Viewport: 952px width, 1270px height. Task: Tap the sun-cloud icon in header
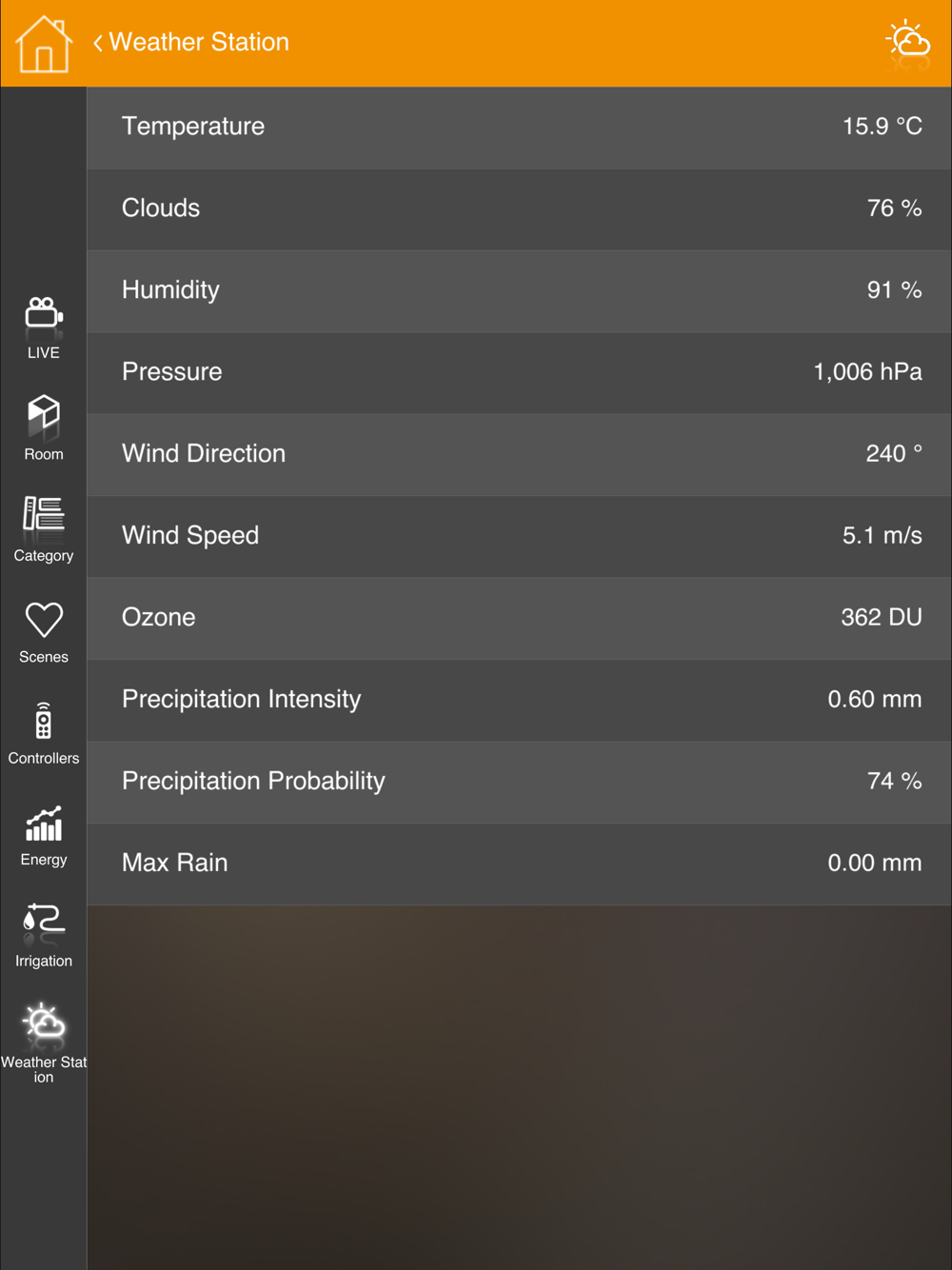point(907,43)
